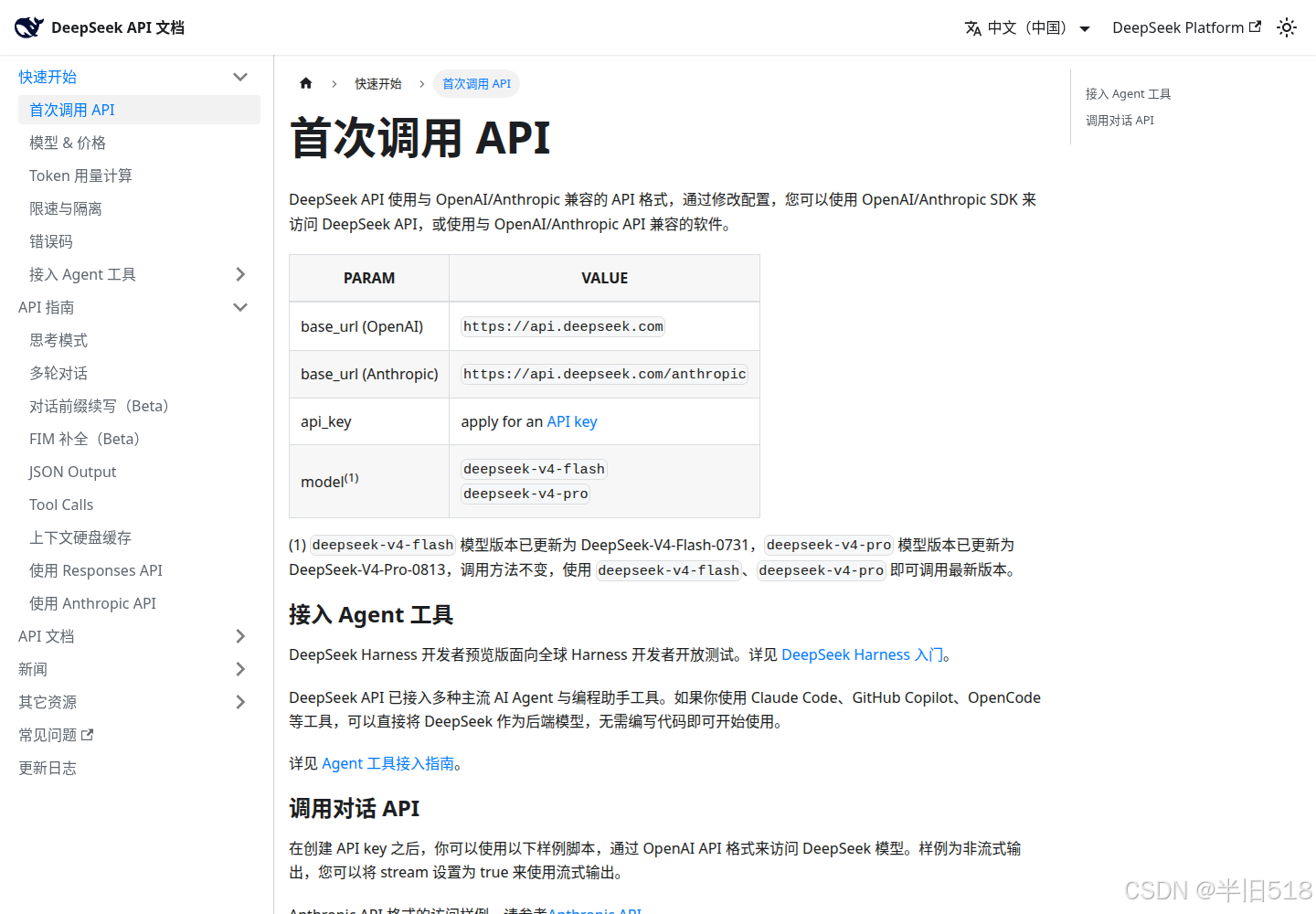Collapse the API 指南 section chevron
The height and width of the screenshot is (914, 1316).
point(240,307)
